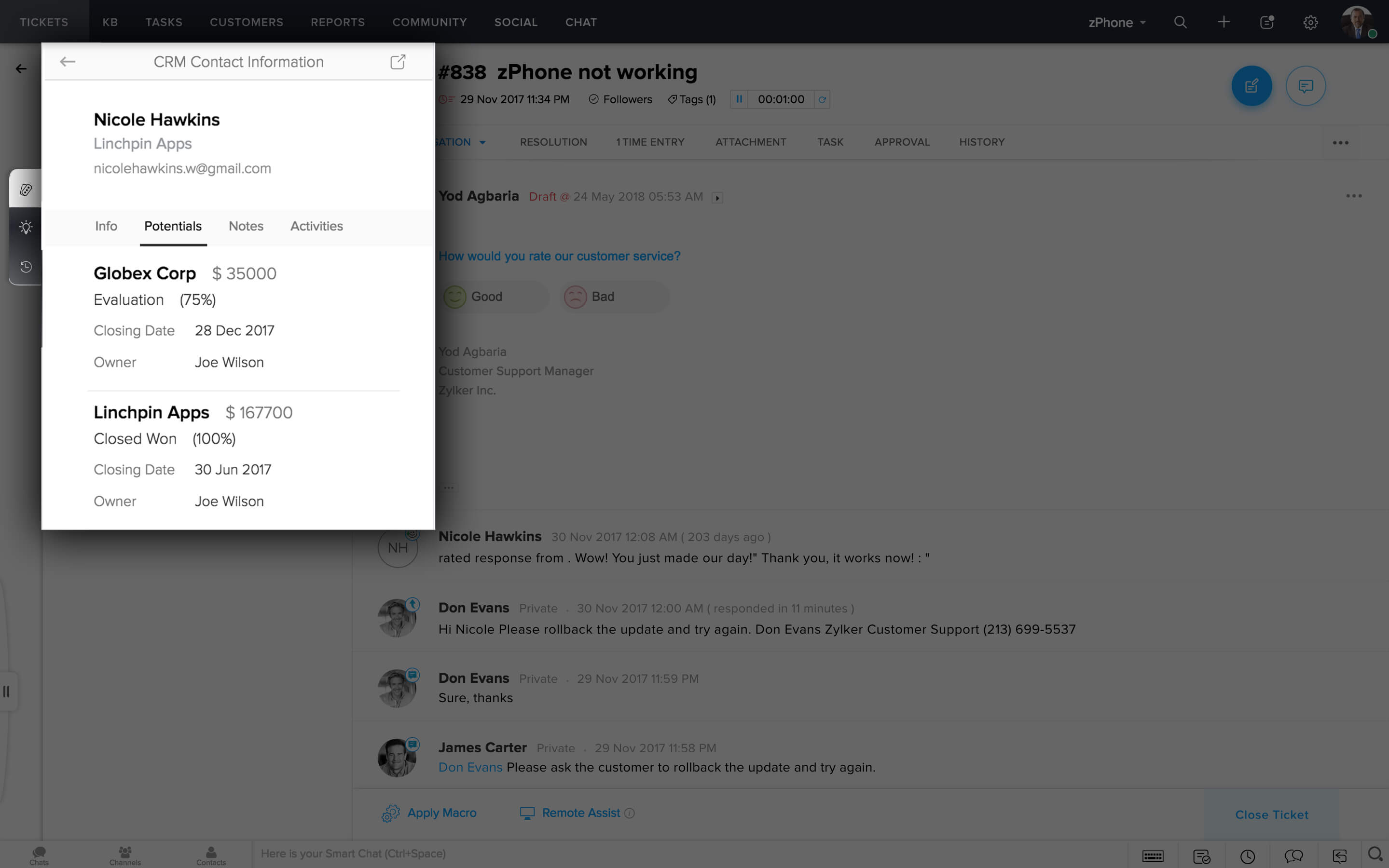The image size is (1389, 868).
Task: Click the Apply Macro gear icon
Action: (390, 813)
